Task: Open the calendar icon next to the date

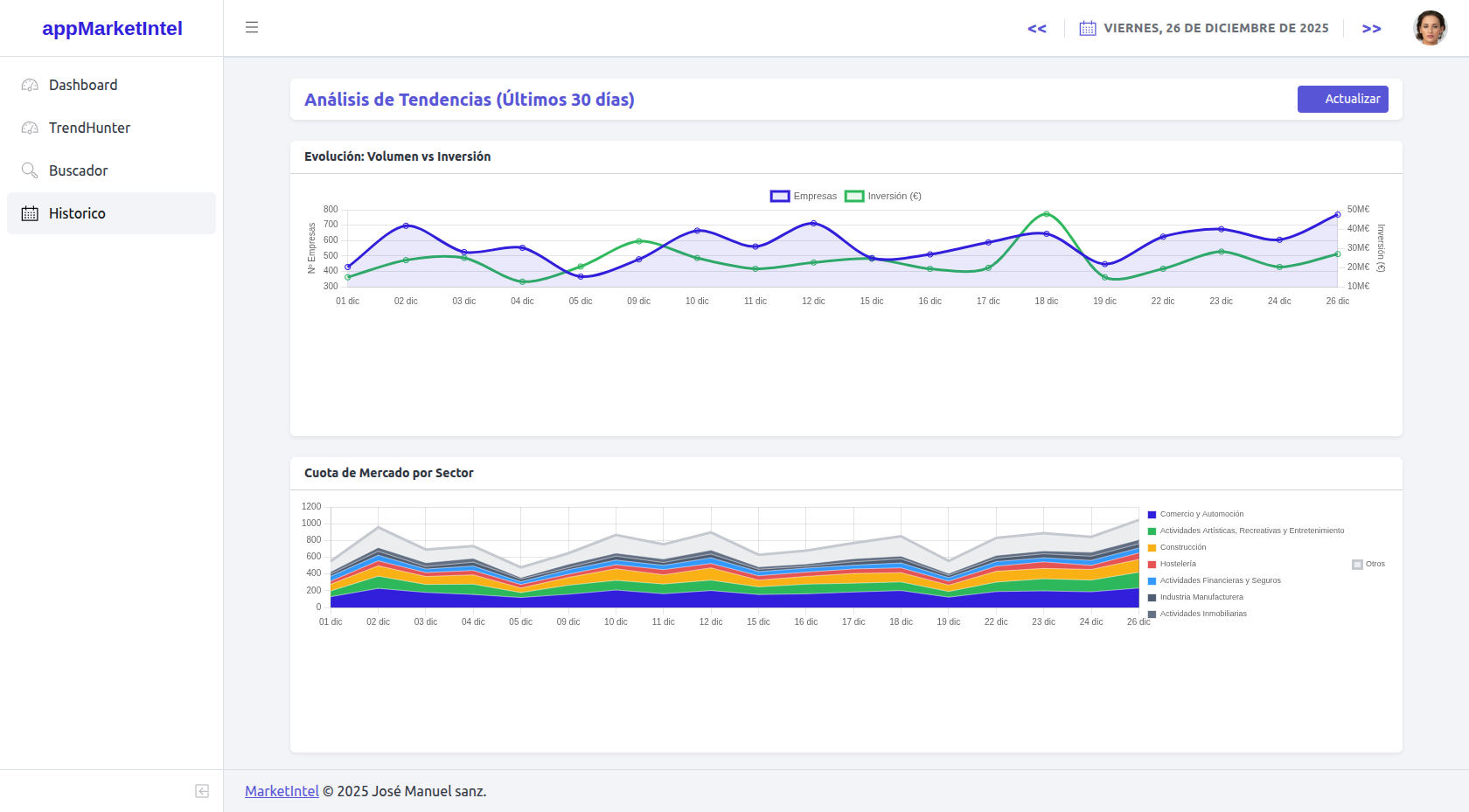Action: click(1087, 27)
